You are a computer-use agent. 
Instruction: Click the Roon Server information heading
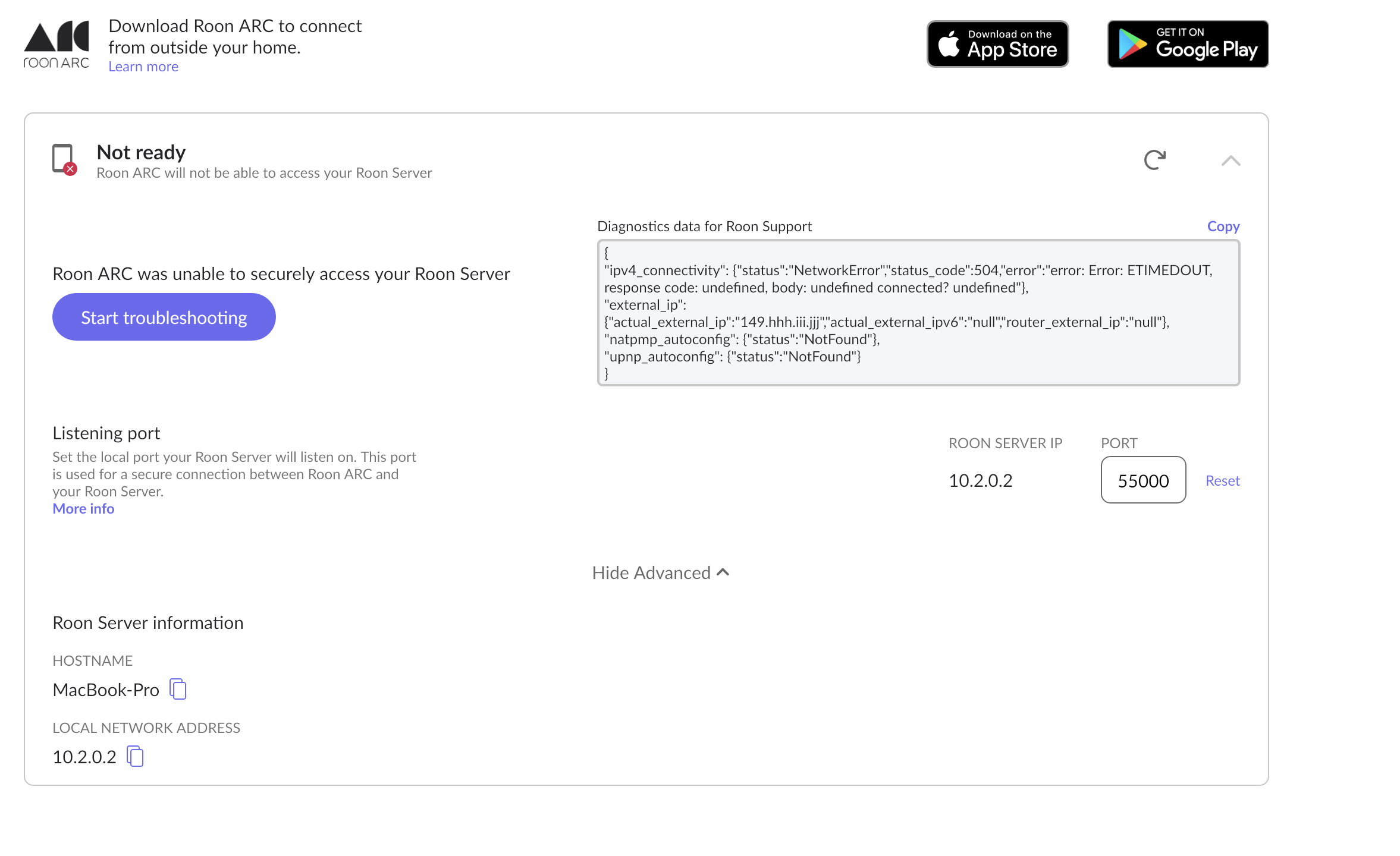click(148, 622)
